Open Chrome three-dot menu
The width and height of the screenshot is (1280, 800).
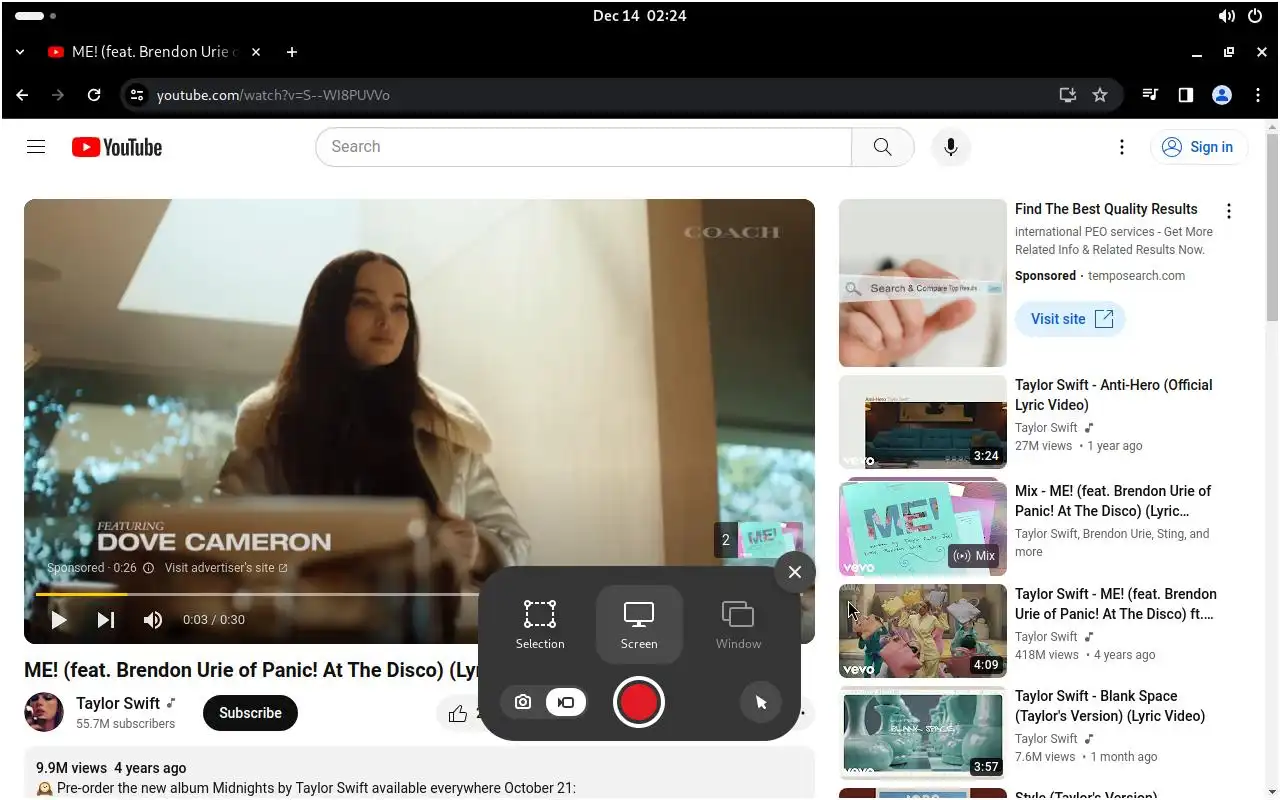[x=1258, y=95]
